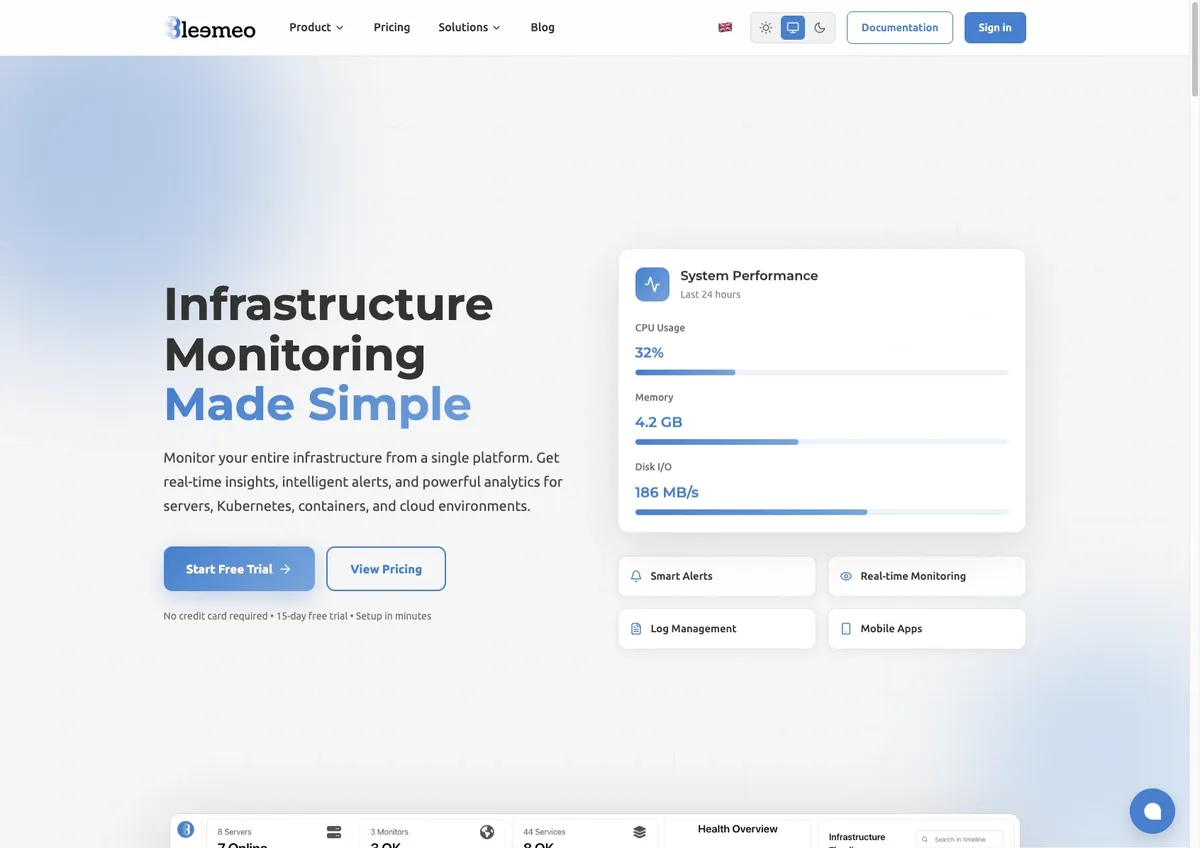Click the Log Management document icon
The image size is (1200, 848).
pyautogui.click(x=636, y=629)
